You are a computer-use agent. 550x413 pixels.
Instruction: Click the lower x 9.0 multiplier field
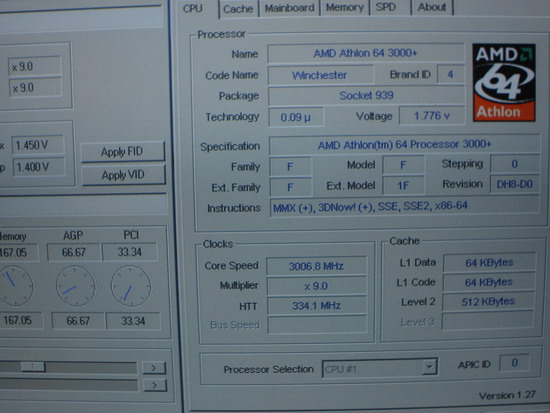tap(35, 87)
